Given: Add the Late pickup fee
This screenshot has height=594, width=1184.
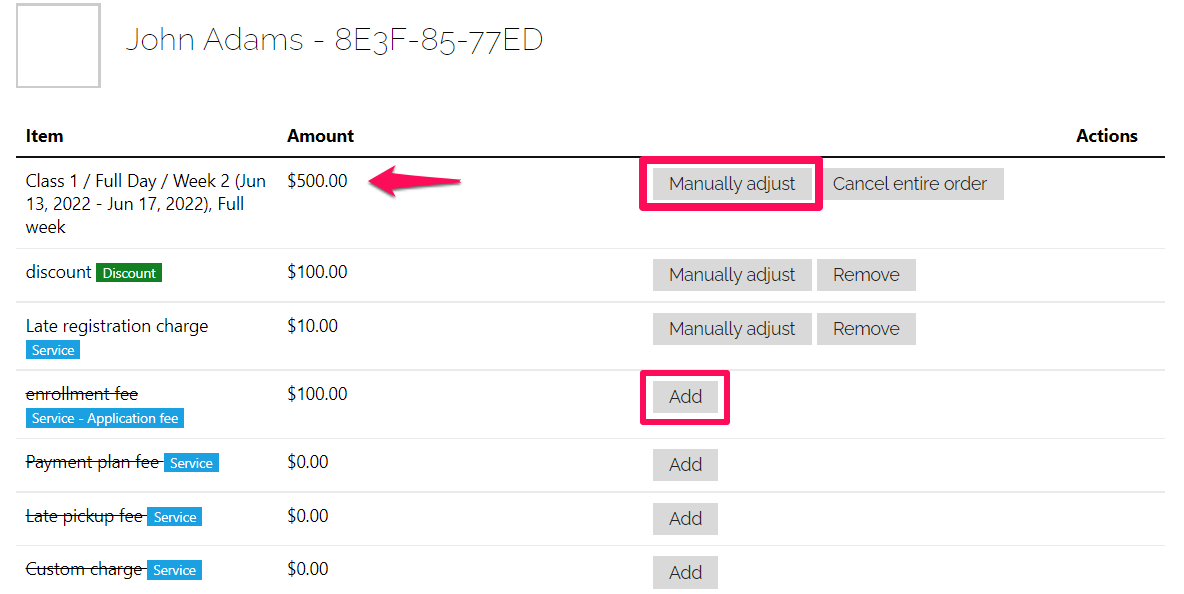Looking at the screenshot, I should click(x=685, y=519).
